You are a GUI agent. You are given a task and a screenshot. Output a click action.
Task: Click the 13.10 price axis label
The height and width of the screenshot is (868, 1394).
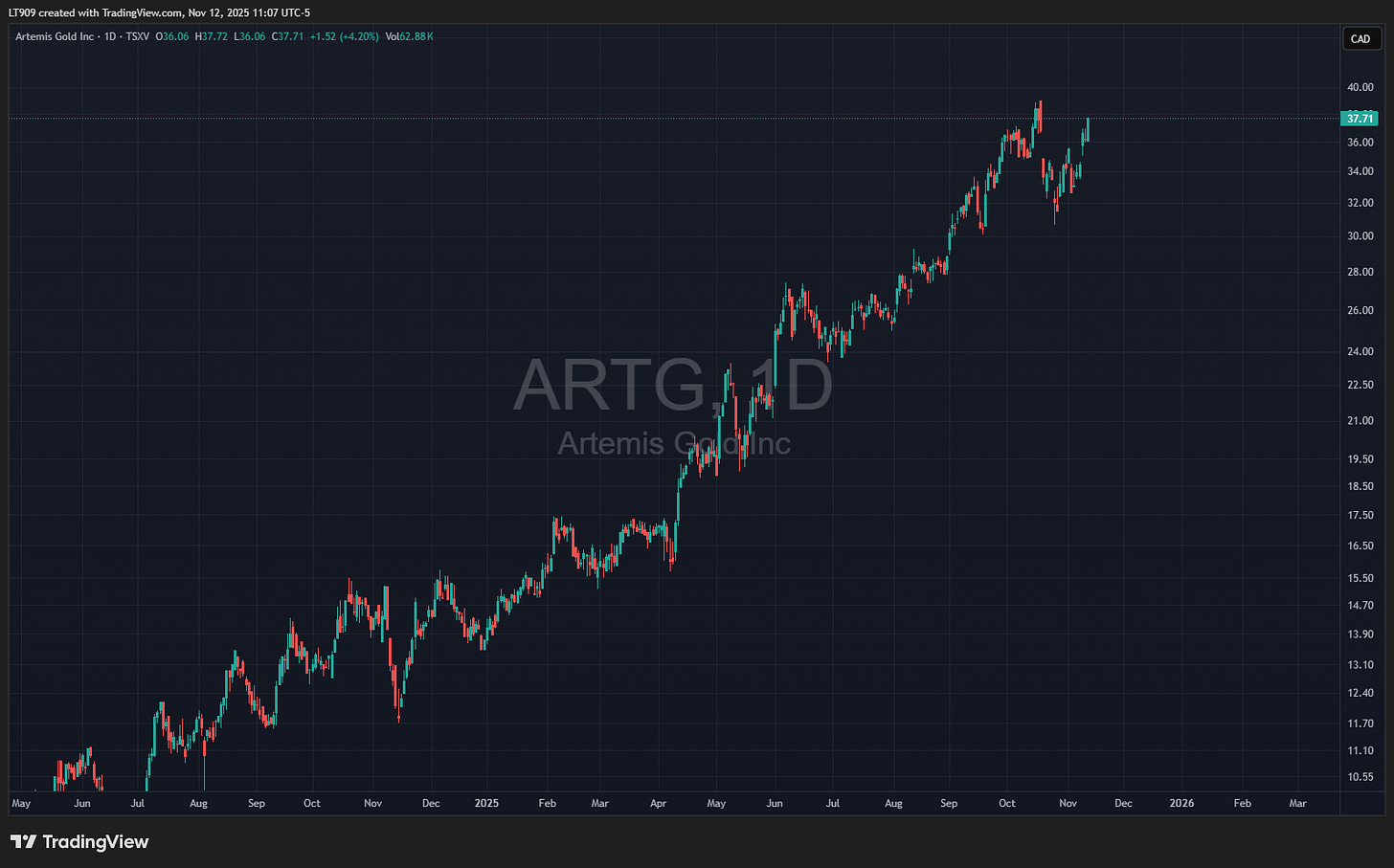(x=1360, y=665)
